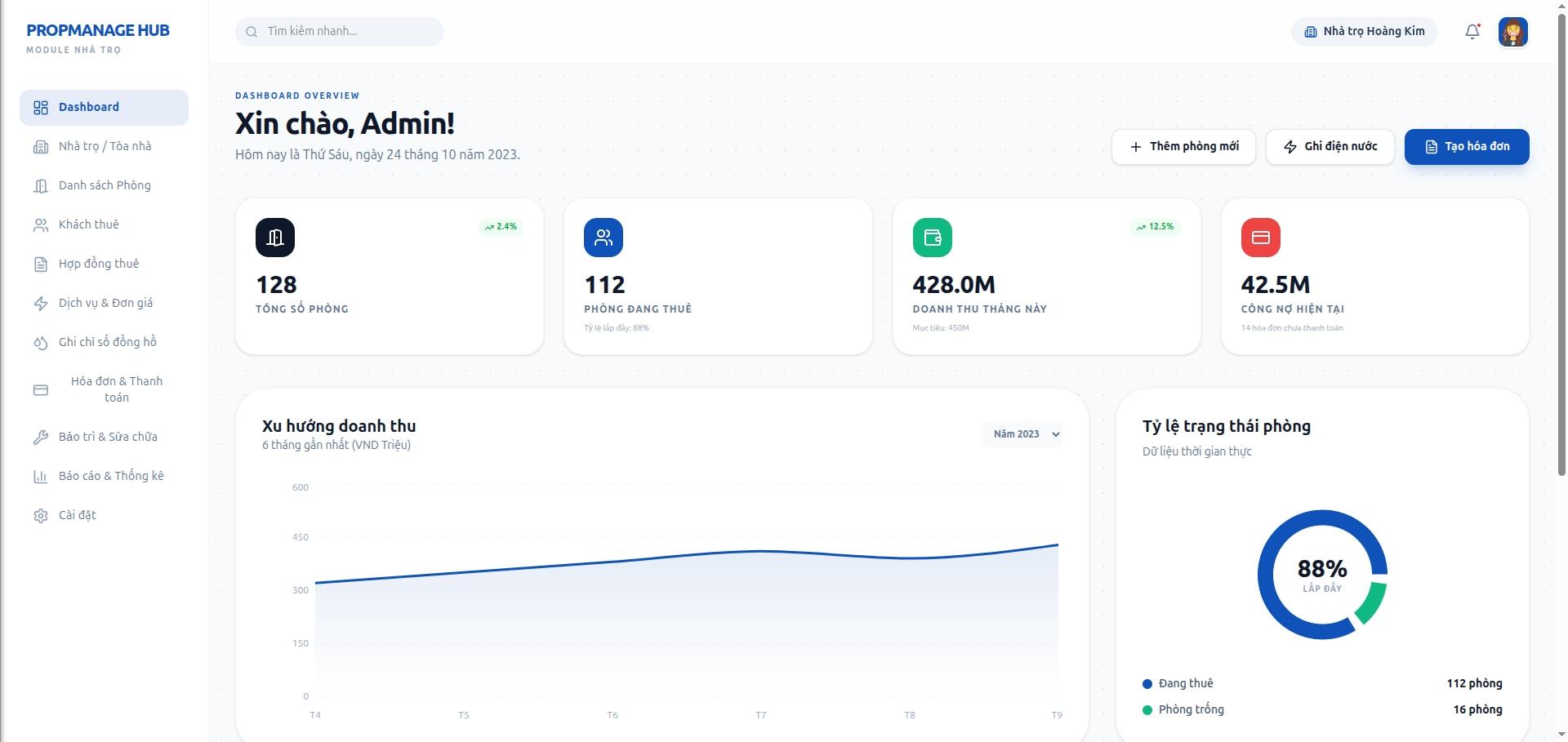Select the Dịch vụ & Đơn giá icon
The width and height of the screenshot is (1568, 742).
pos(41,303)
